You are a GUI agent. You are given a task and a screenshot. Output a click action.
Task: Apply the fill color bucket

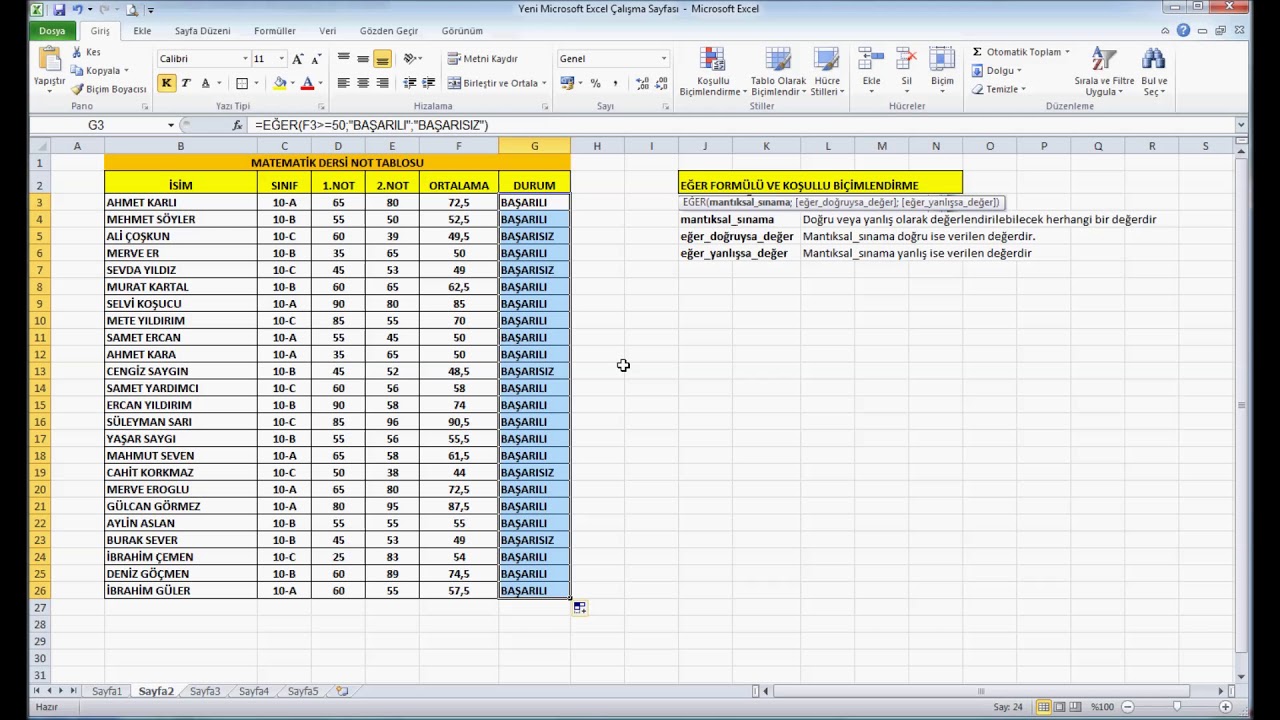pyautogui.click(x=280, y=83)
